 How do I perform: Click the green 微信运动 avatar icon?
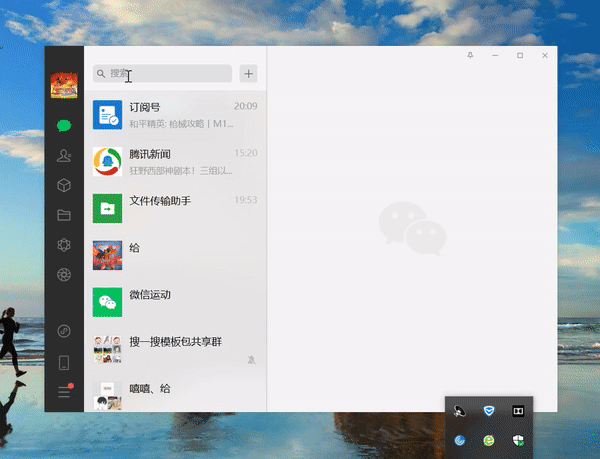point(108,302)
